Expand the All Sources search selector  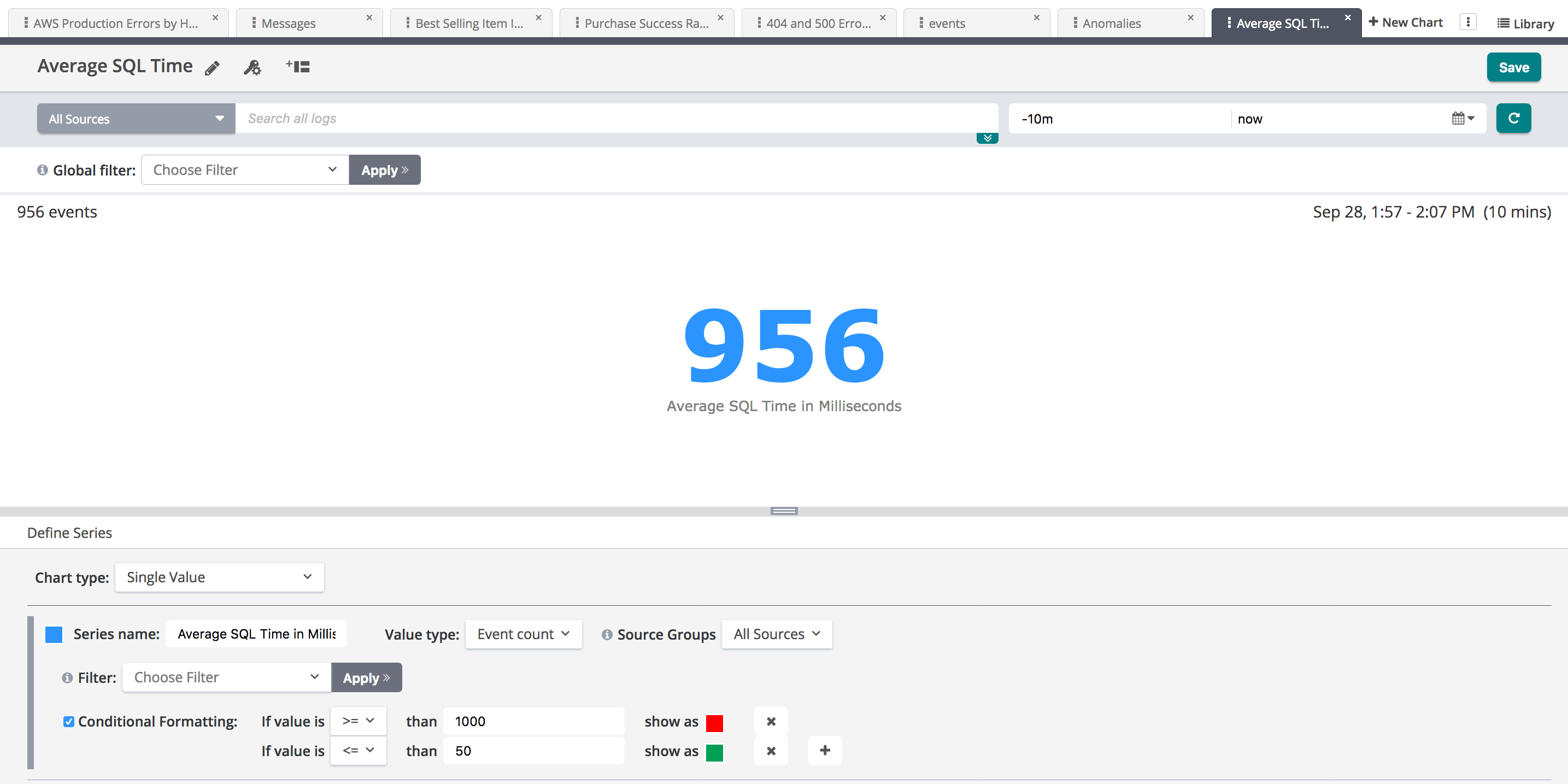point(136,119)
